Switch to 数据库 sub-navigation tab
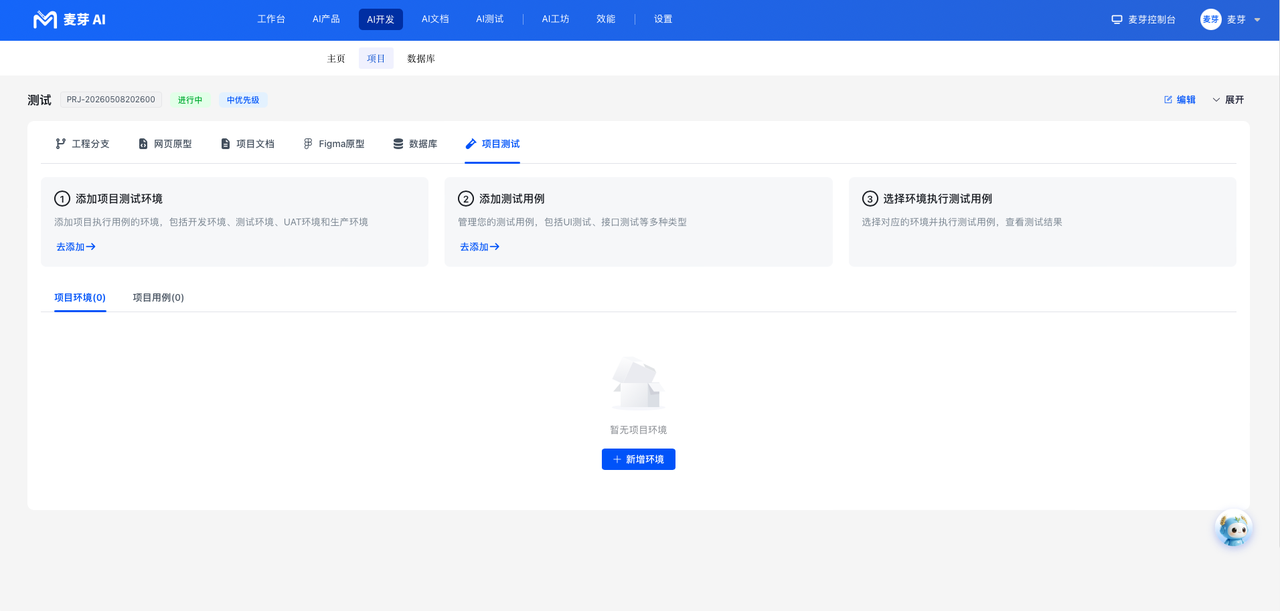 click(x=421, y=59)
